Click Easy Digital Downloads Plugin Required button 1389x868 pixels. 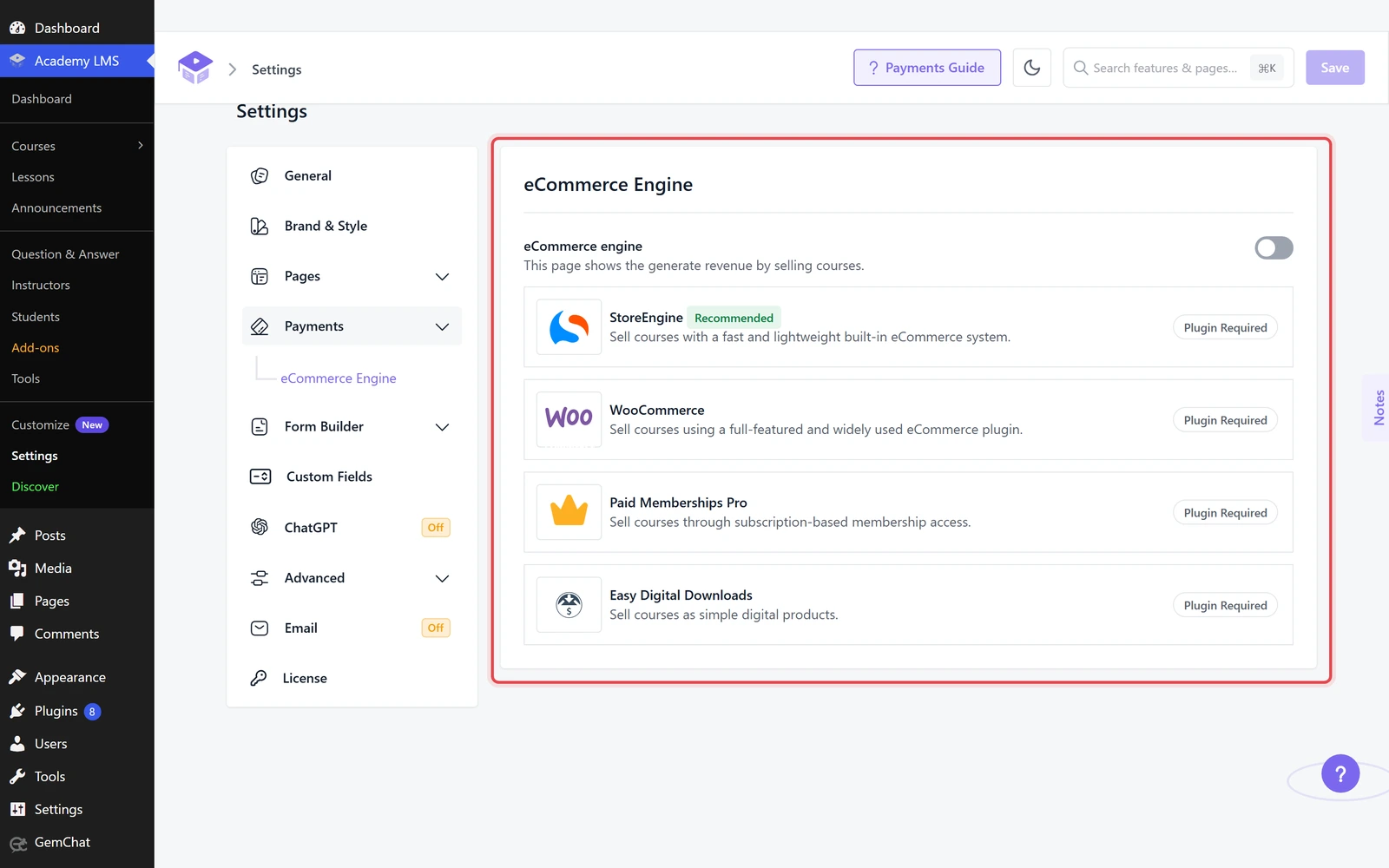tap(1225, 605)
